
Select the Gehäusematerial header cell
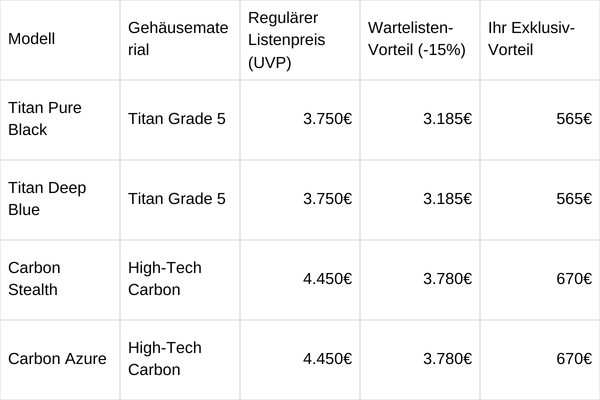176,39
